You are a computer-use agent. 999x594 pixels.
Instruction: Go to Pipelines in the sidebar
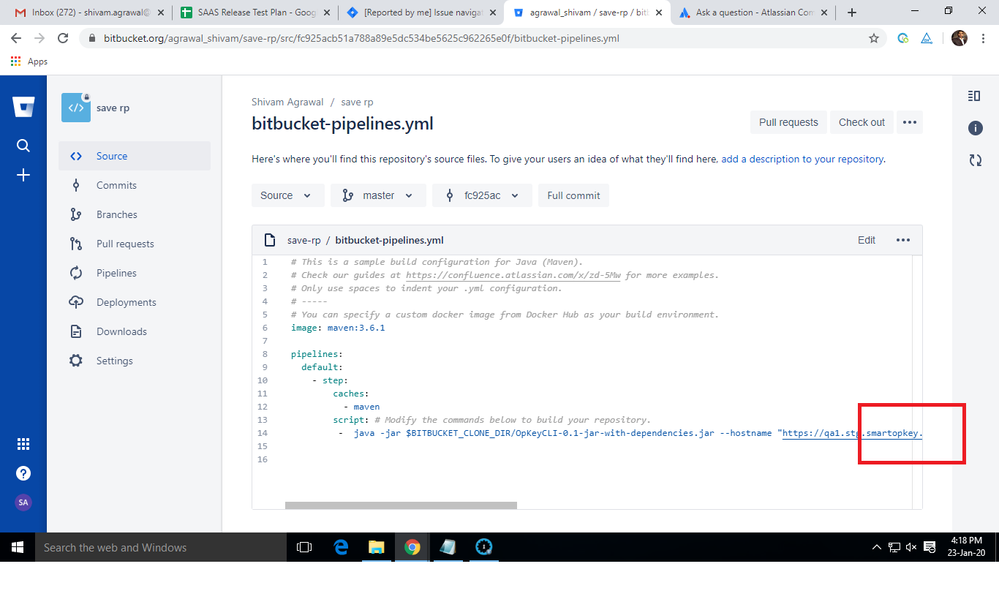point(134,273)
